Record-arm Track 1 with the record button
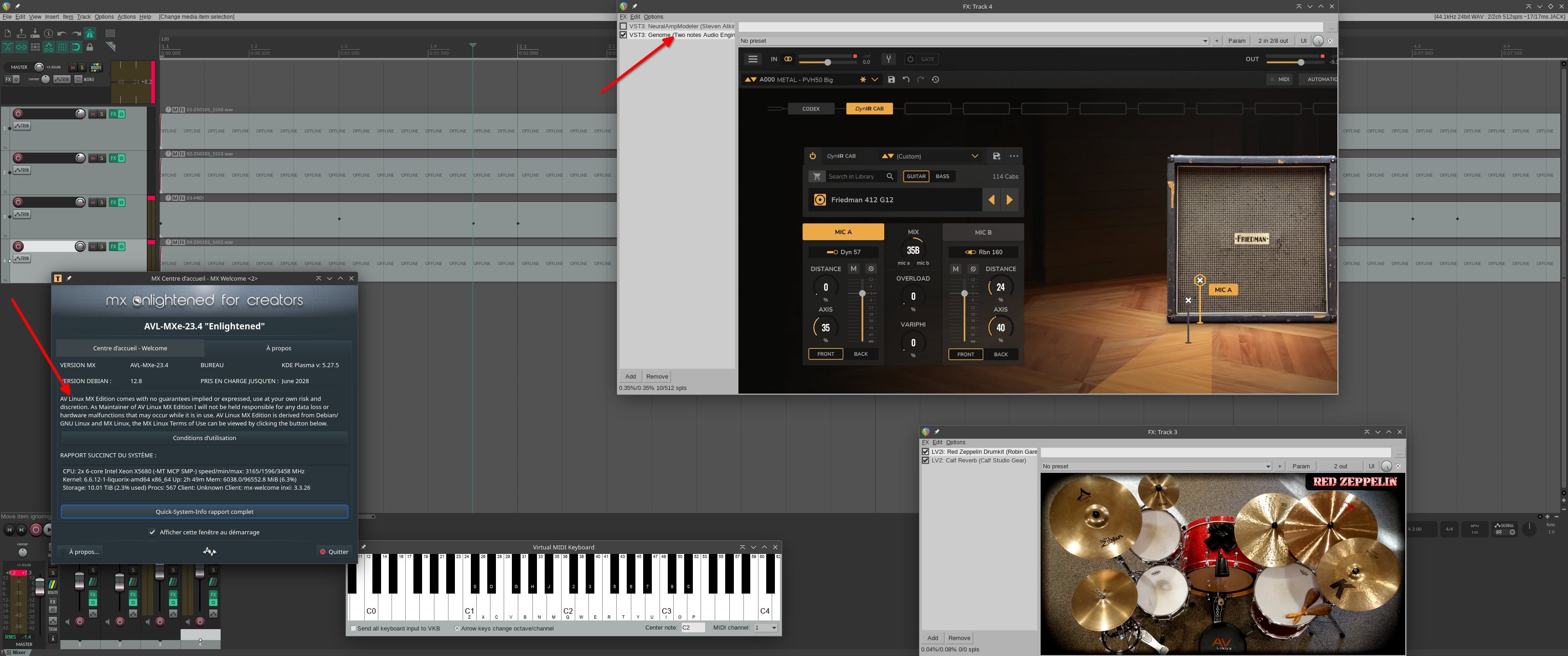 click(18, 114)
